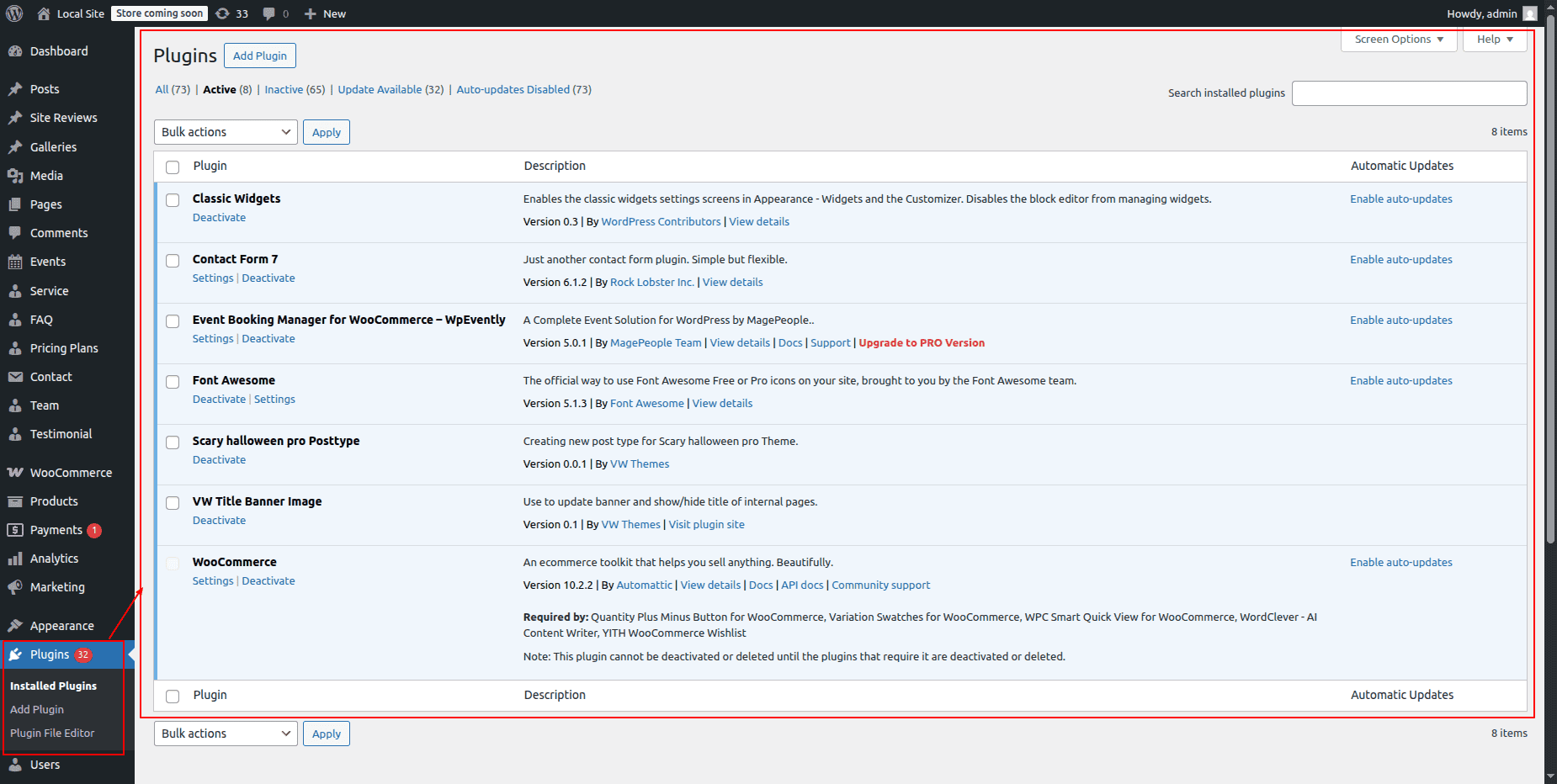
Task: Click the Analytics bar chart icon
Action: coord(15,559)
